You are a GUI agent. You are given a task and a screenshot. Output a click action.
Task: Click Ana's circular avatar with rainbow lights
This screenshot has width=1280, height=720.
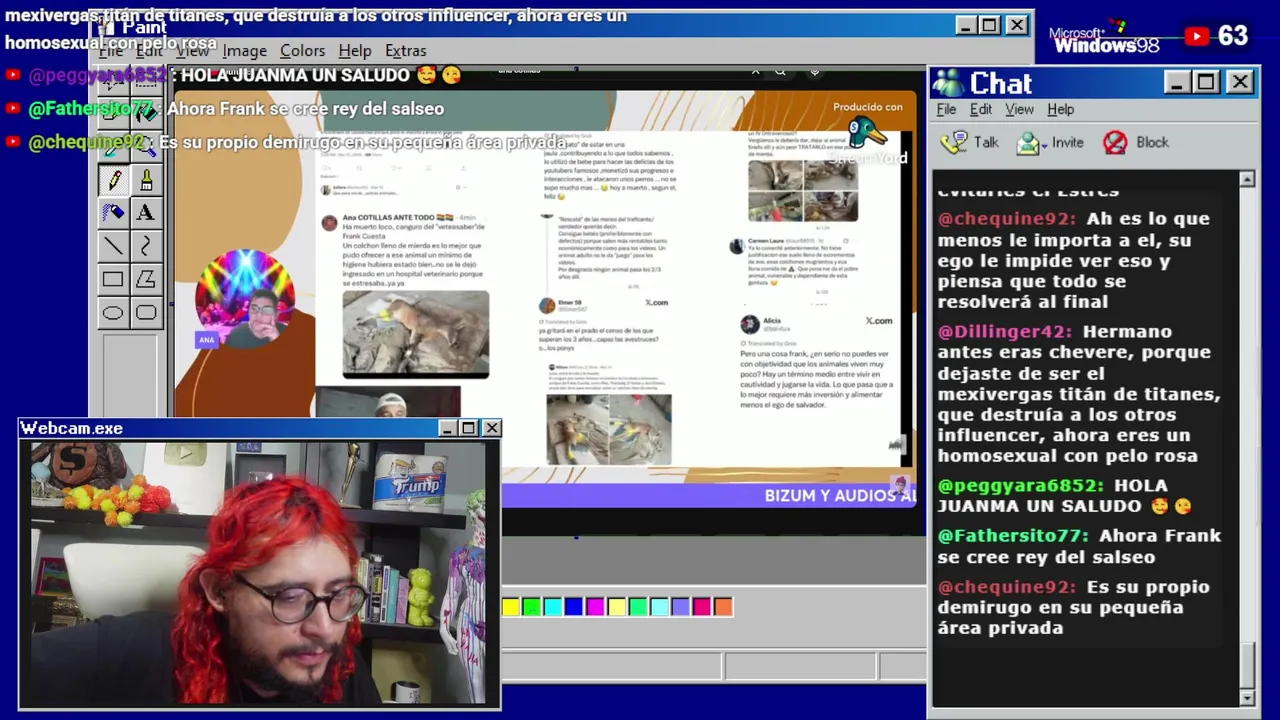pyautogui.click(x=246, y=298)
